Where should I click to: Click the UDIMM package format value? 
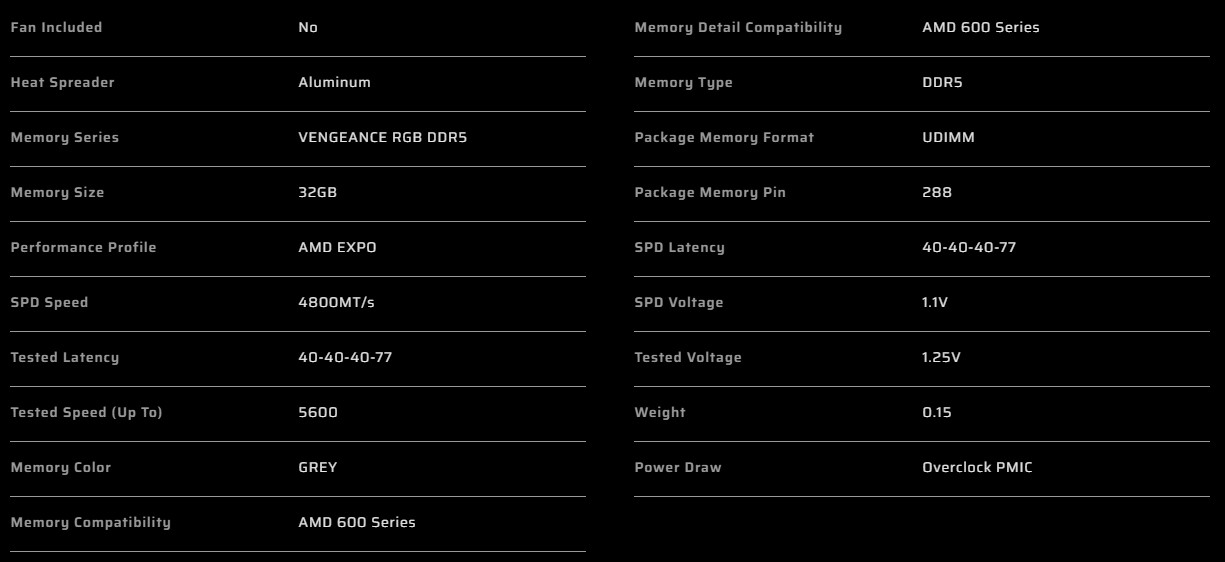tap(948, 138)
